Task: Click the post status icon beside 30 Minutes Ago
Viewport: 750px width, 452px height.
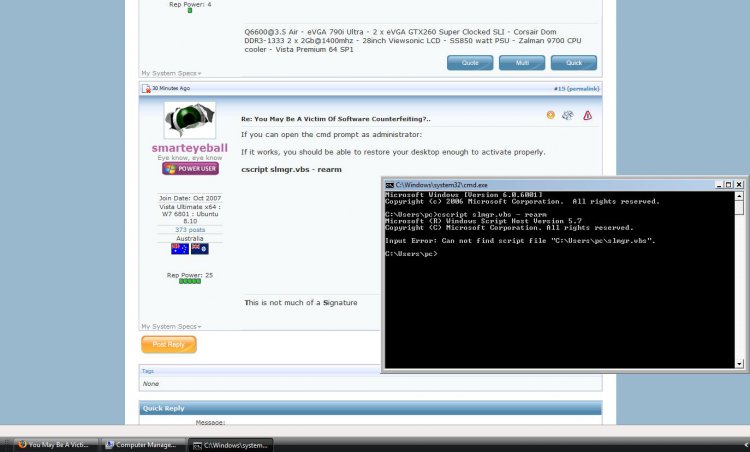Action: tap(146, 89)
